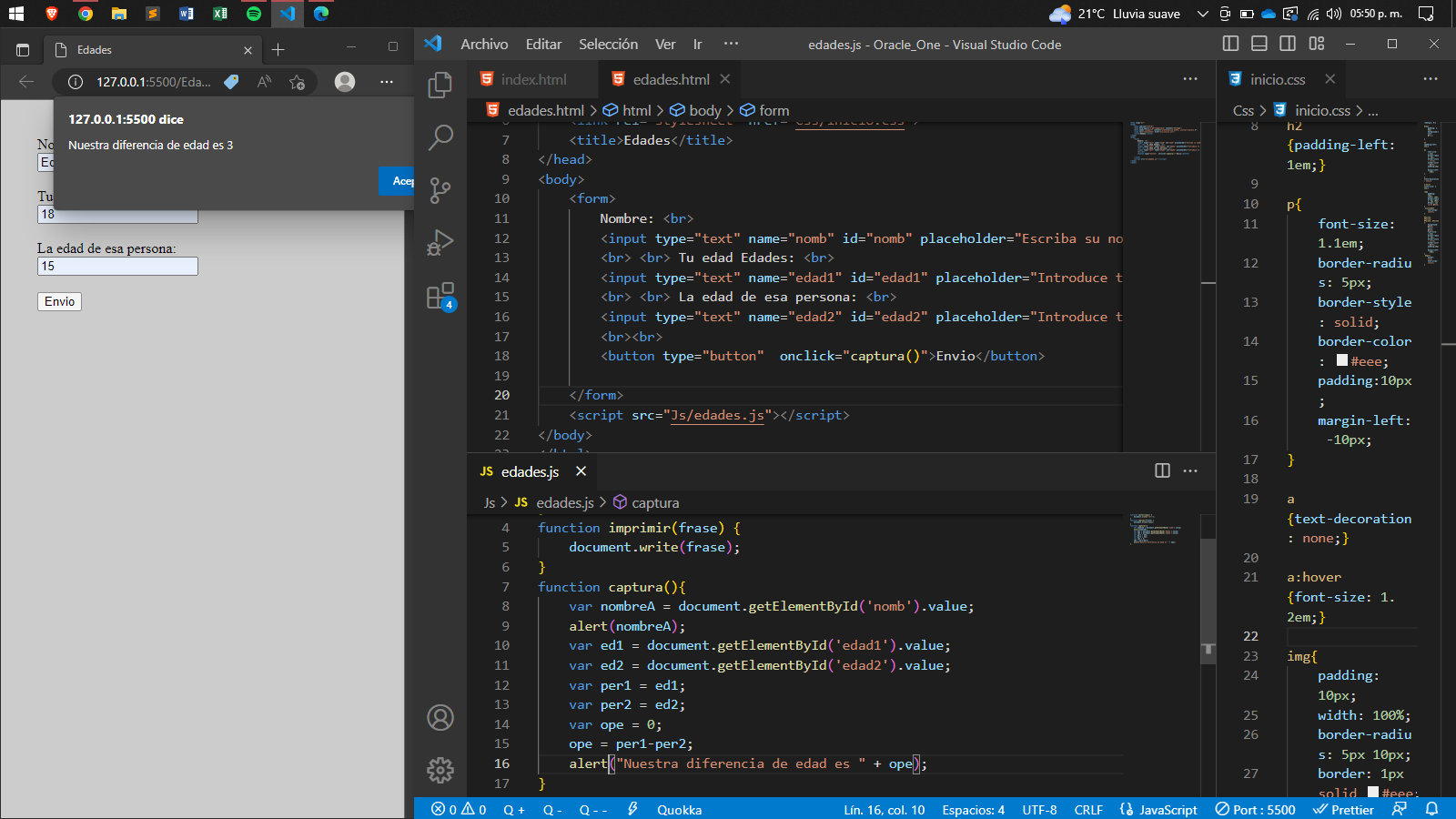Add this page to favorites star icon

tap(297, 82)
